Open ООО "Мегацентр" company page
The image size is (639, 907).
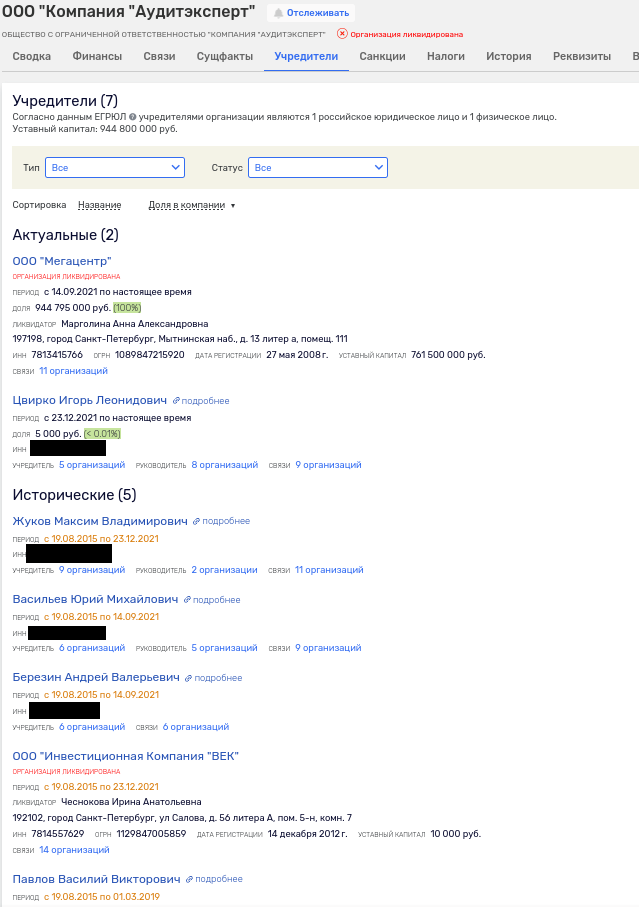click(62, 261)
